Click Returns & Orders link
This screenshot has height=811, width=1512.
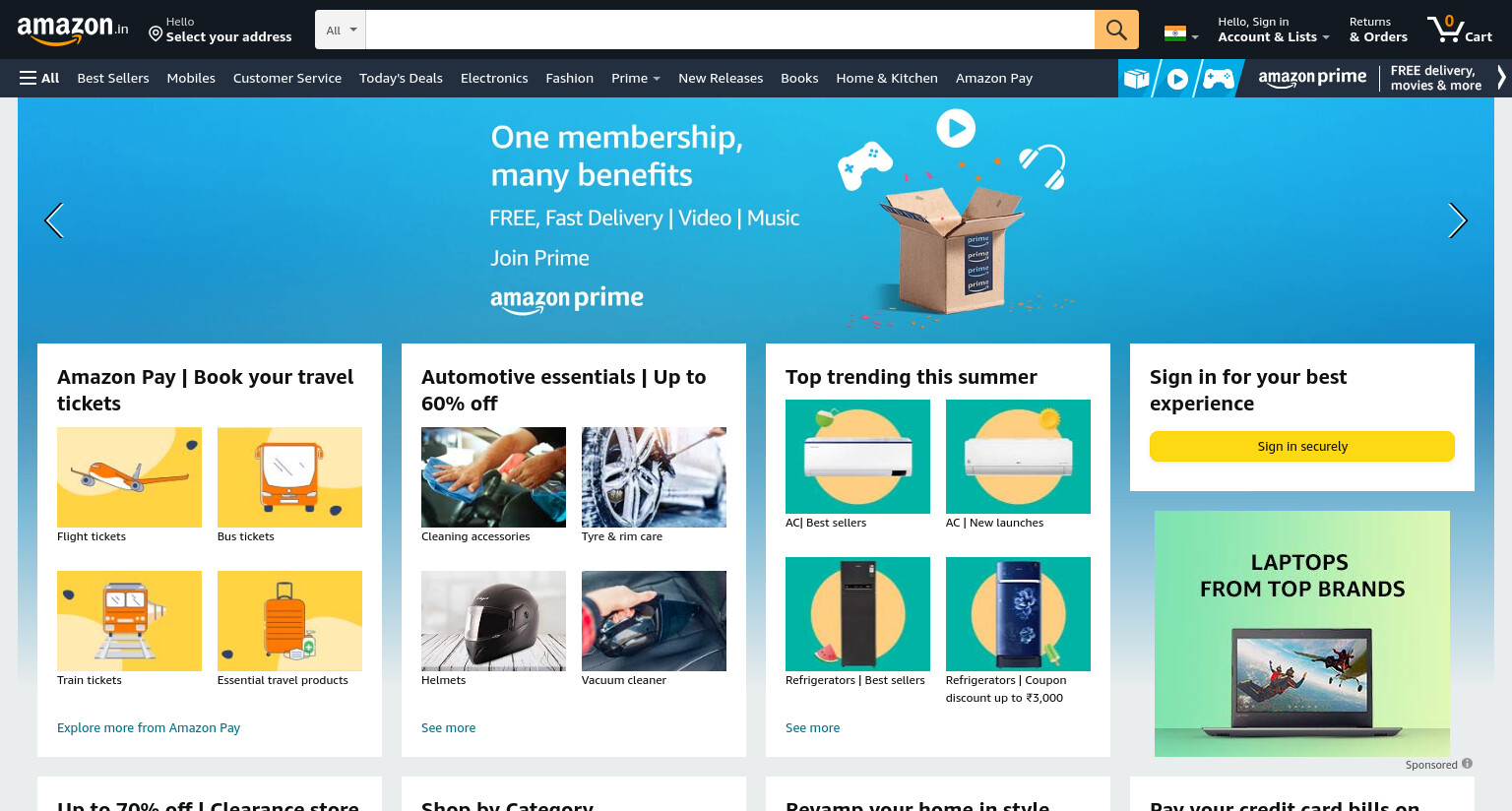[1378, 30]
